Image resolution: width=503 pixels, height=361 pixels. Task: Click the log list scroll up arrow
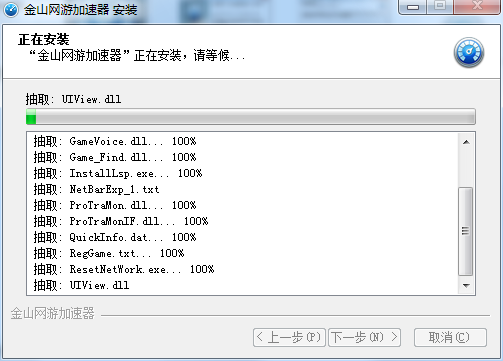coord(466,142)
